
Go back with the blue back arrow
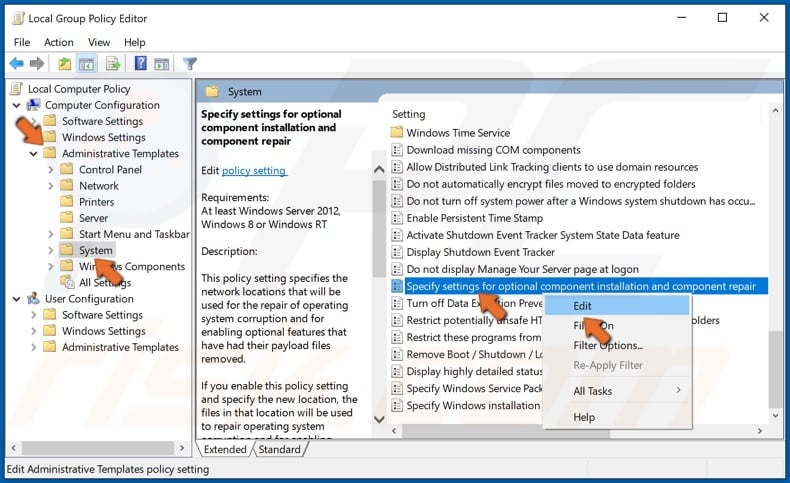[x=17, y=63]
